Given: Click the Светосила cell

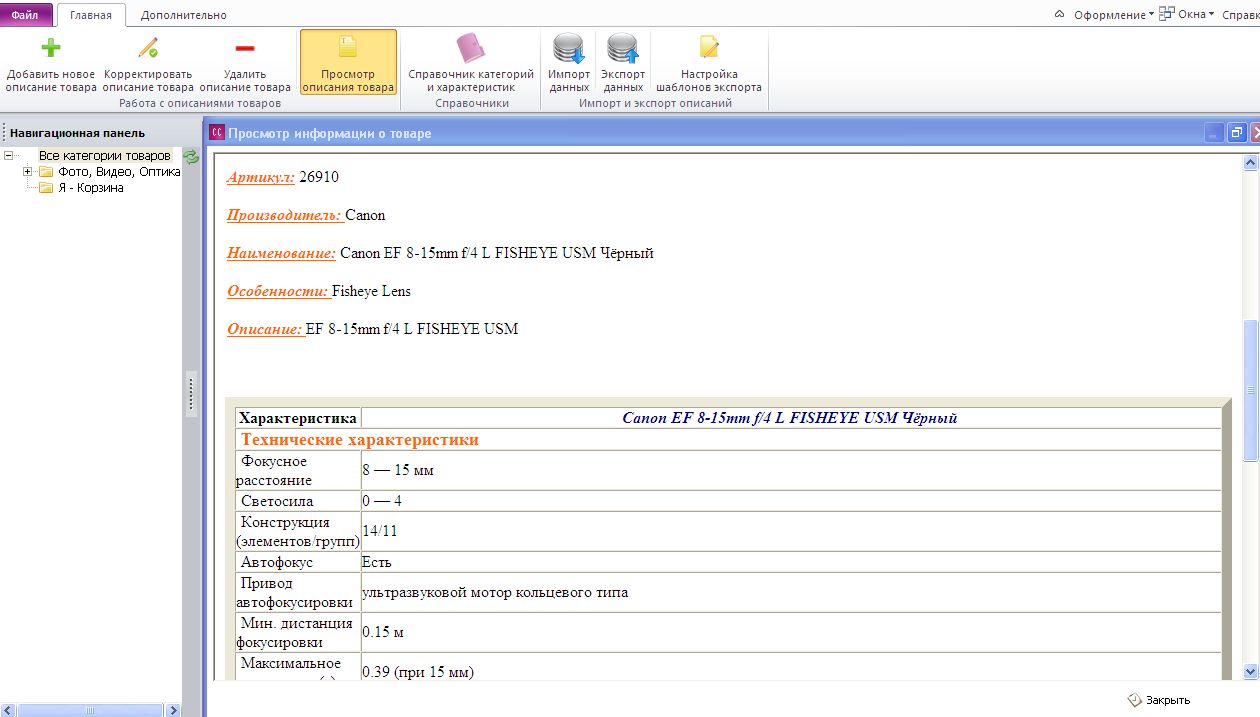Looking at the screenshot, I should [298, 501].
